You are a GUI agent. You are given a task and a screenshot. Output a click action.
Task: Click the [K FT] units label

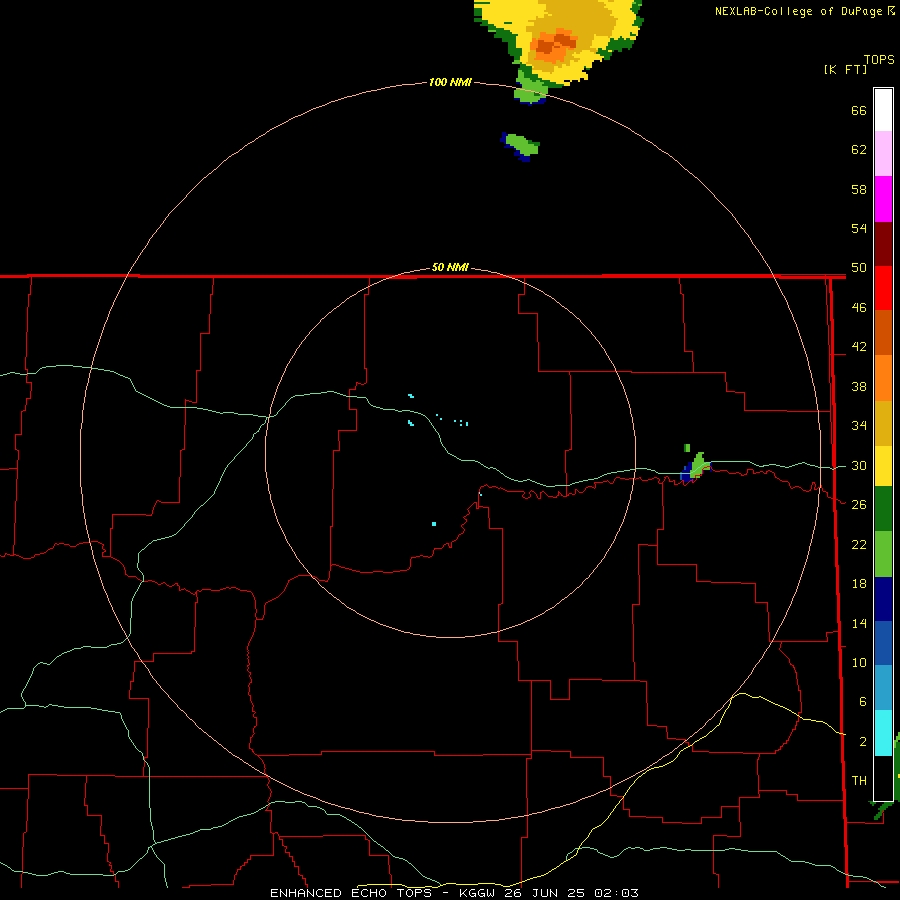pyautogui.click(x=845, y=69)
